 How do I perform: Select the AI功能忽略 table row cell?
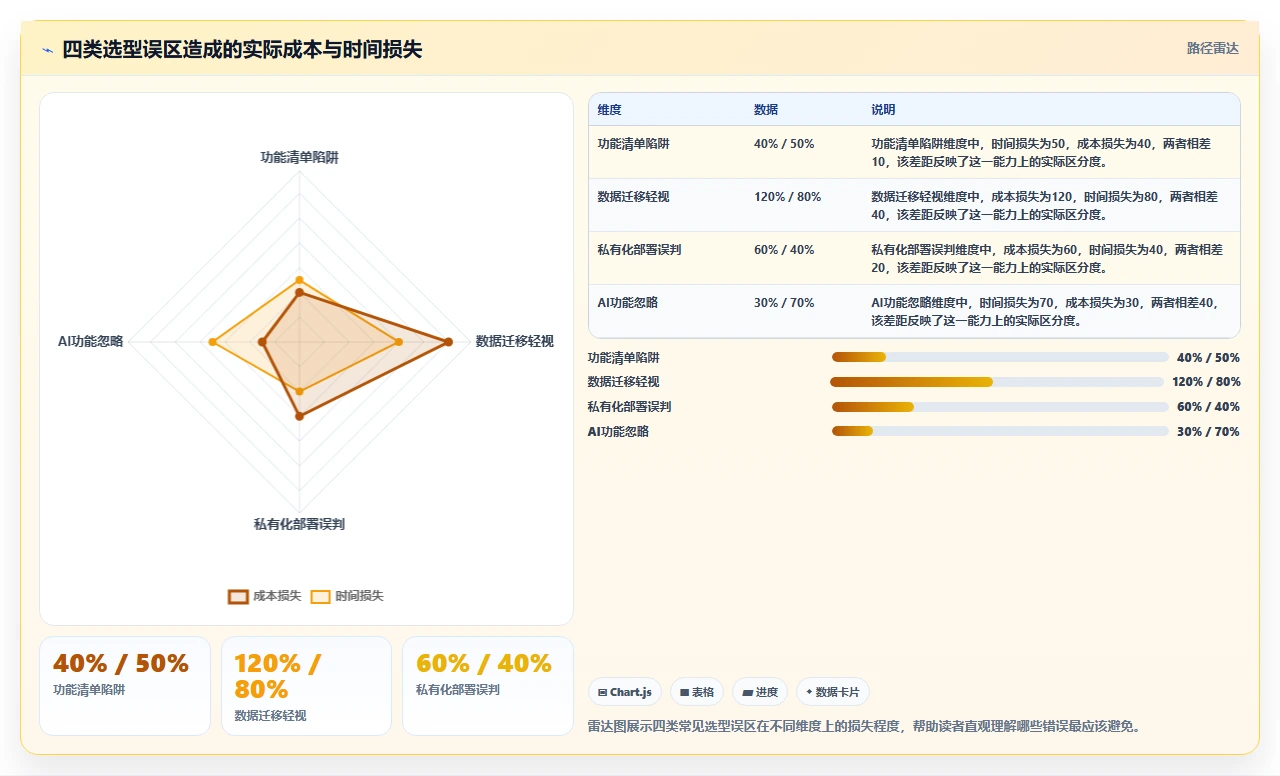click(666, 311)
